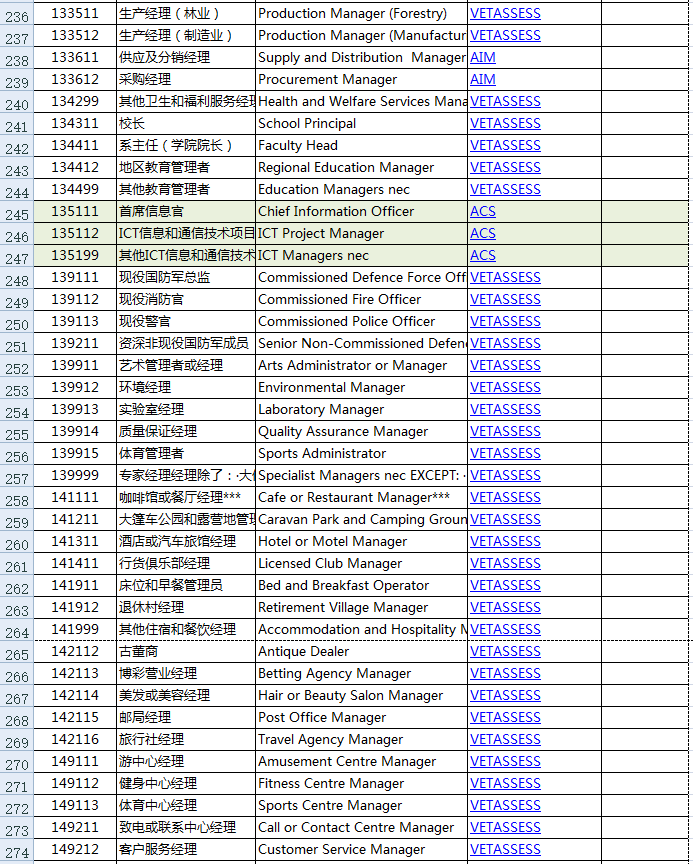Select the '邮局经理' cell
The width and height of the screenshot is (693, 864).
tap(186, 717)
